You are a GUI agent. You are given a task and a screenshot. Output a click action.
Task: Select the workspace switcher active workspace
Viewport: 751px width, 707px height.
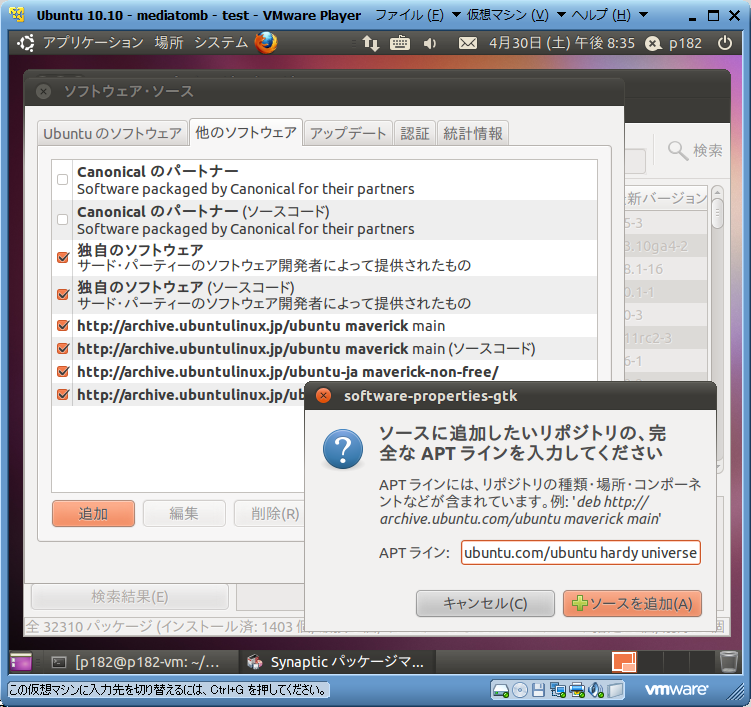point(624,662)
